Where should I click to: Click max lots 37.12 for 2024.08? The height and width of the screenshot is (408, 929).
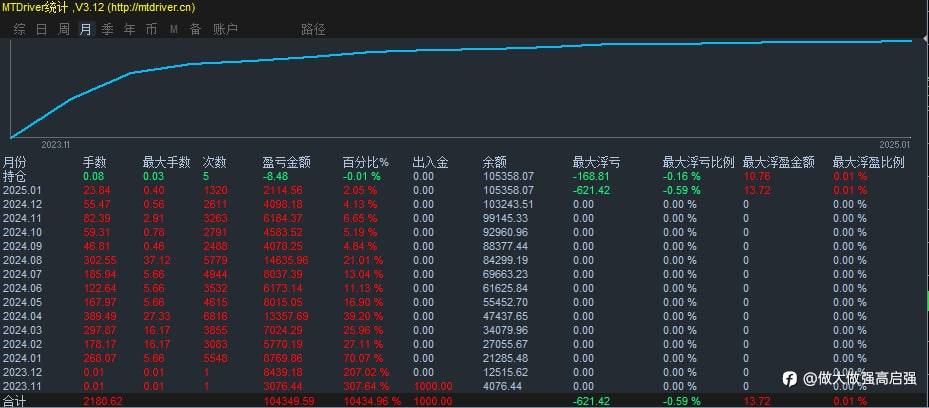click(x=156, y=260)
